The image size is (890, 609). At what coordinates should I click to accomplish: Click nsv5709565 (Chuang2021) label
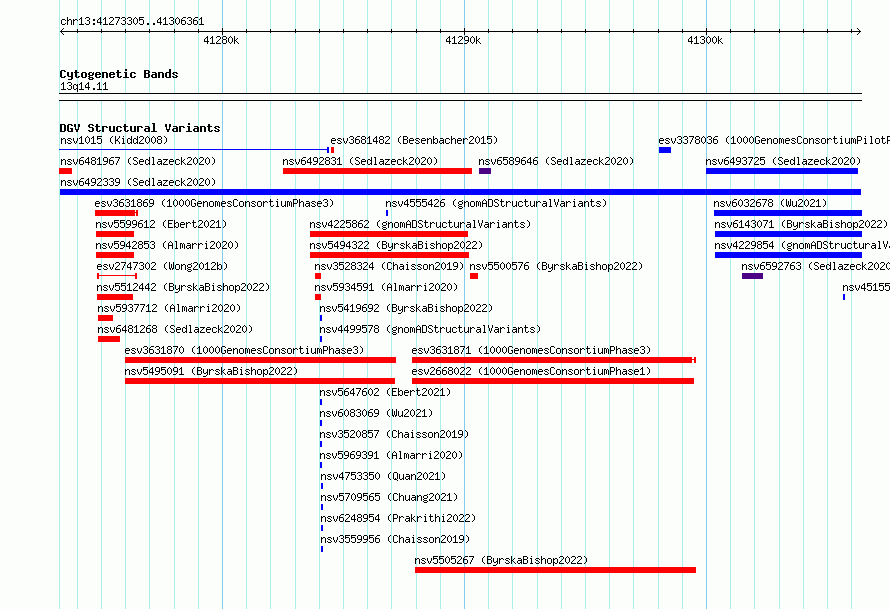389,497
